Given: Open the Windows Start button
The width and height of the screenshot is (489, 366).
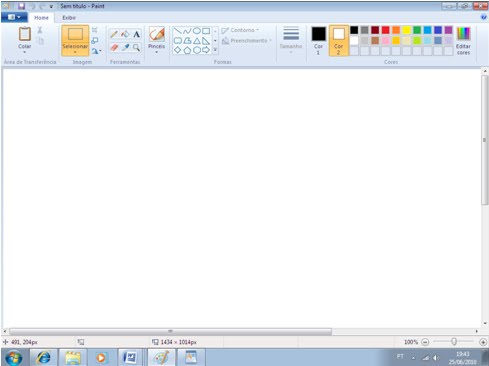Looking at the screenshot, I should [x=14, y=358].
